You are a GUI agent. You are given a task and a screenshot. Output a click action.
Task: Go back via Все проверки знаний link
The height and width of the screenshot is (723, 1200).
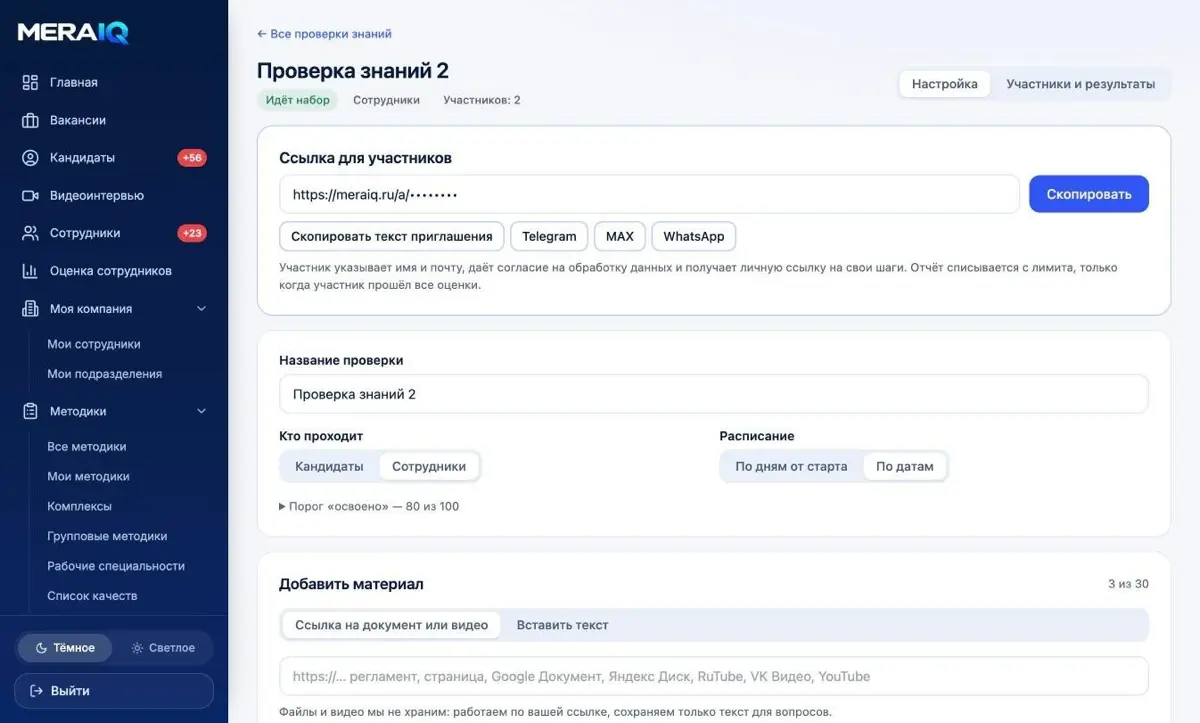(x=324, y=34)
